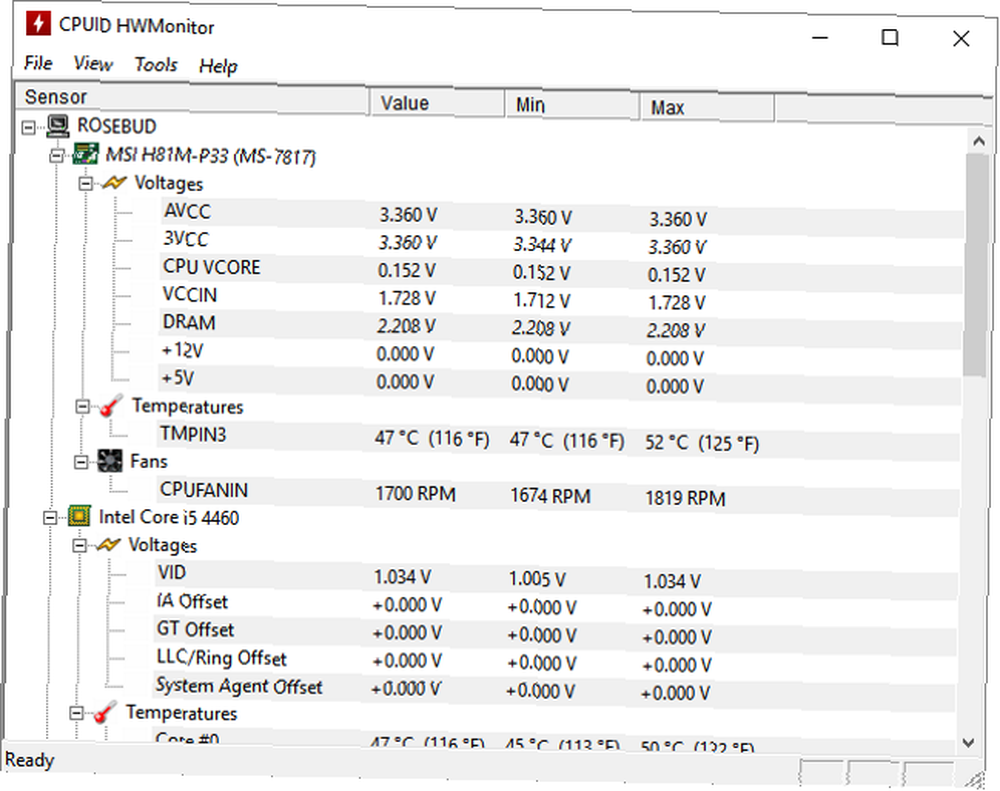Screen dimensions: 1000x791
Task: Click the VCCIN 1.712 V min value
Action: pyautogui.click(x=541, y=300)
